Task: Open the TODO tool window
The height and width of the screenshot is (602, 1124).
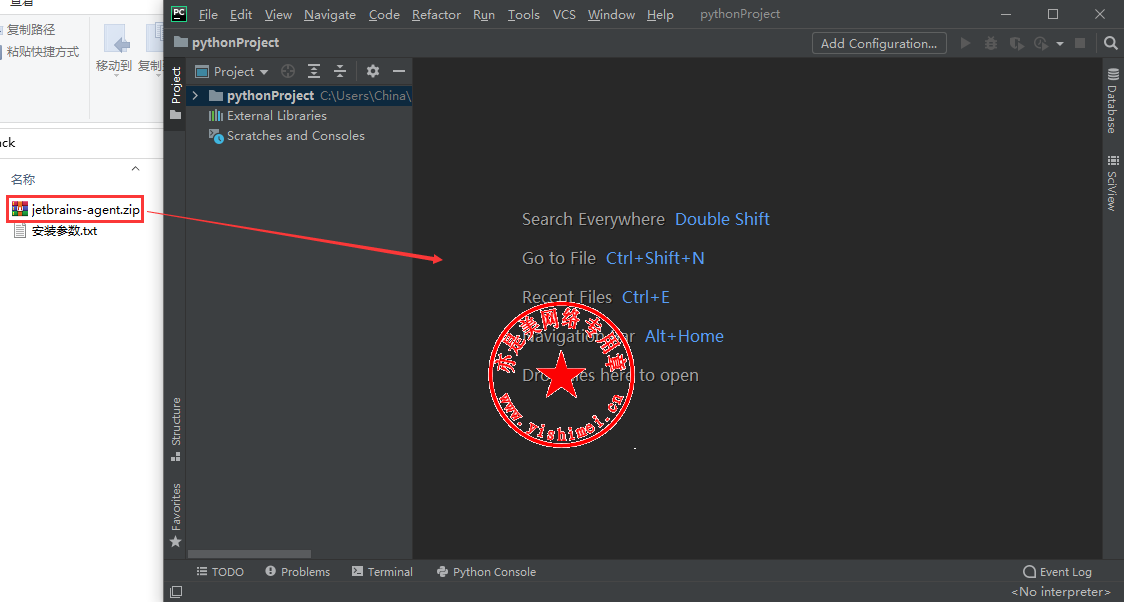Action: 220,572
